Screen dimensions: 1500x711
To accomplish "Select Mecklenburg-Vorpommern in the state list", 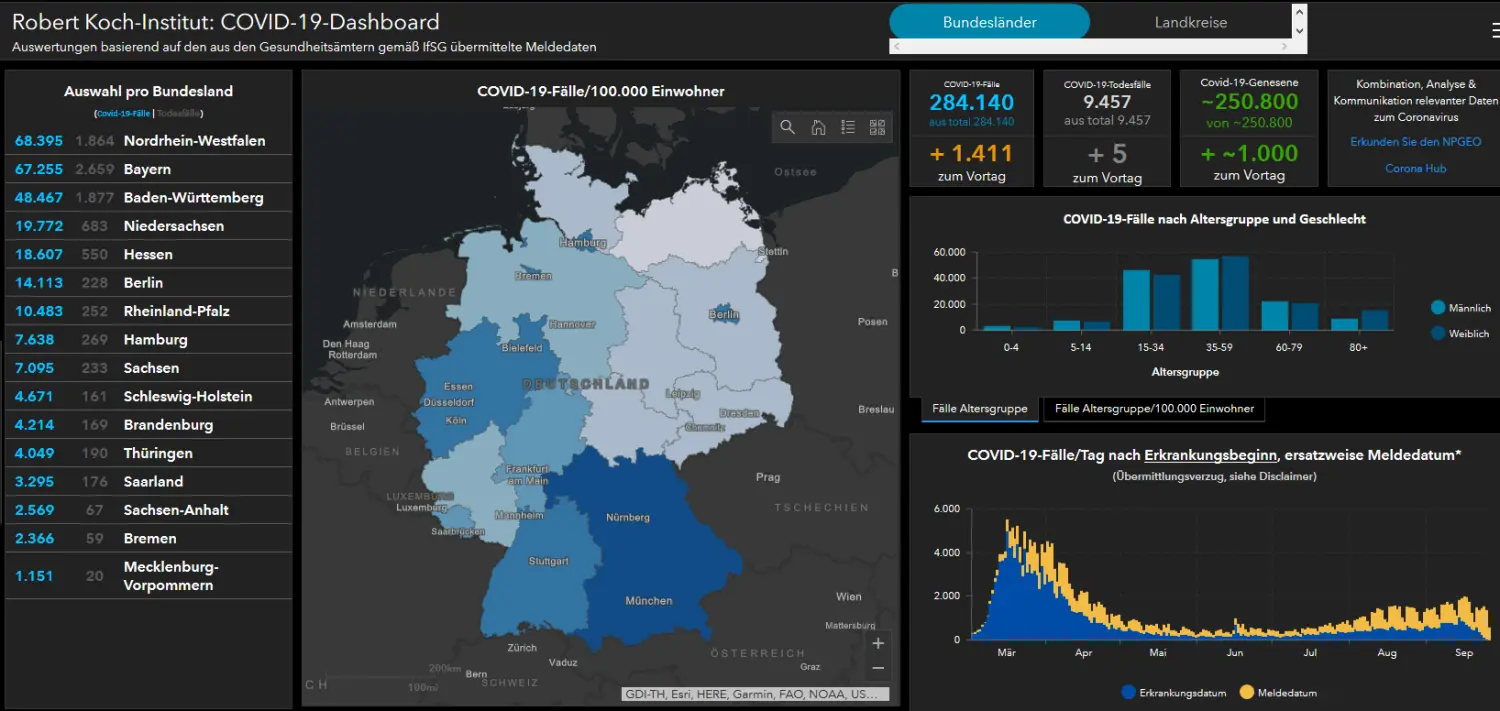I will [170, 576].
